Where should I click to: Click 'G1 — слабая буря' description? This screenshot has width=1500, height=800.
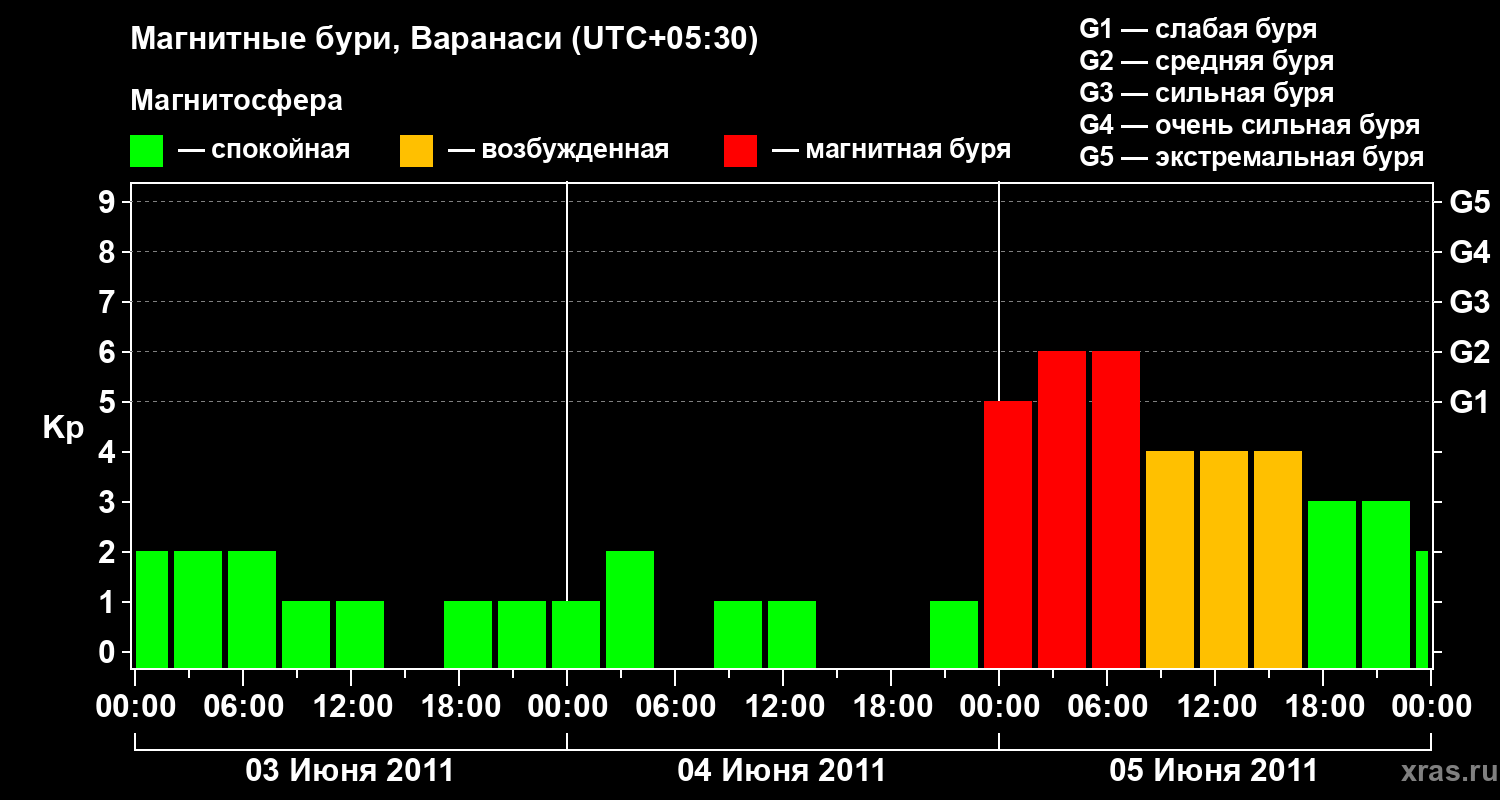point(1198,29)
